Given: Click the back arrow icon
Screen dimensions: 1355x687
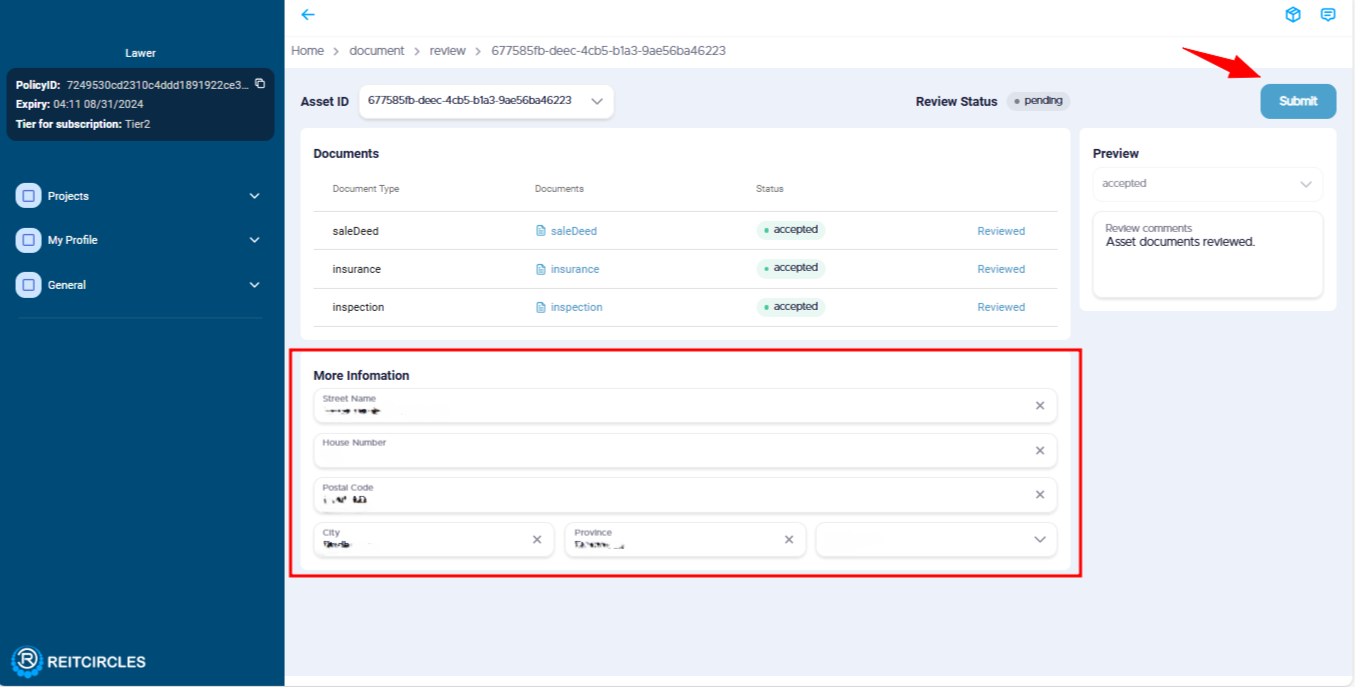Looking at the screenshot, I should (x=308, y=15).
